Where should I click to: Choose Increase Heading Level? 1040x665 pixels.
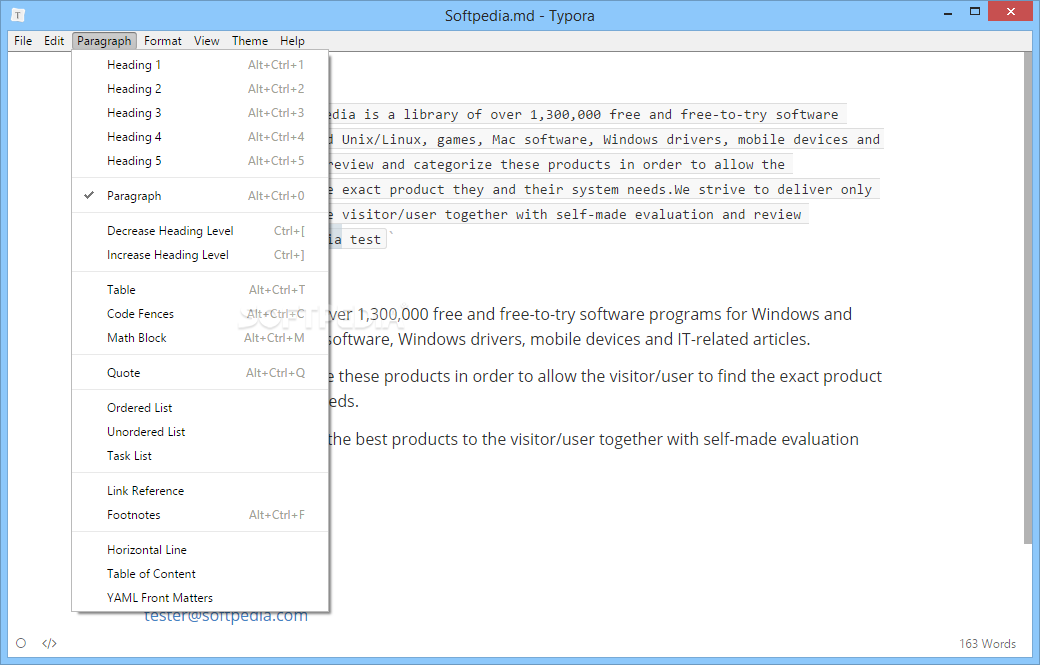pyautogui.click(x=200, y=255)
